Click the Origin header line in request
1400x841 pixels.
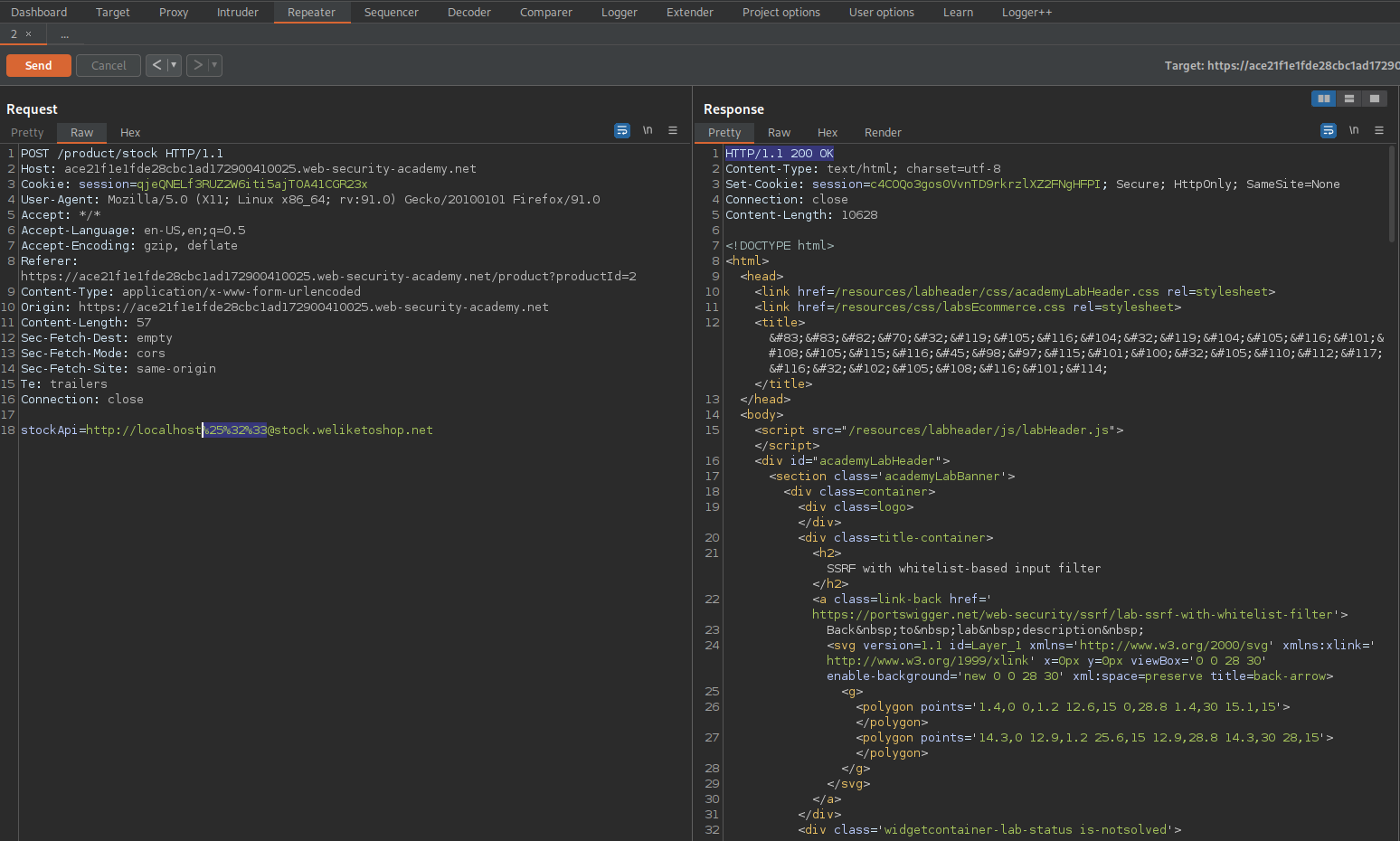tap(285, 307)
